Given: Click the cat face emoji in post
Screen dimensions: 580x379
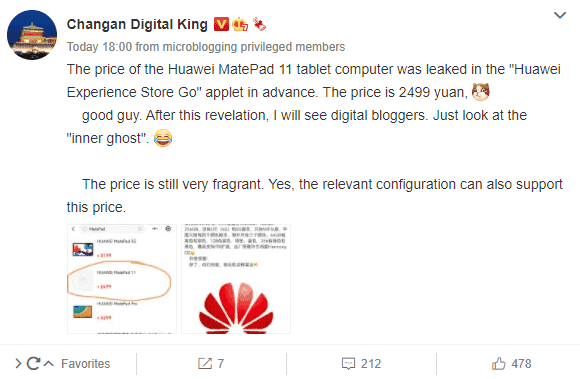Looking at the screenshot, I should click(x=480, y=92).
